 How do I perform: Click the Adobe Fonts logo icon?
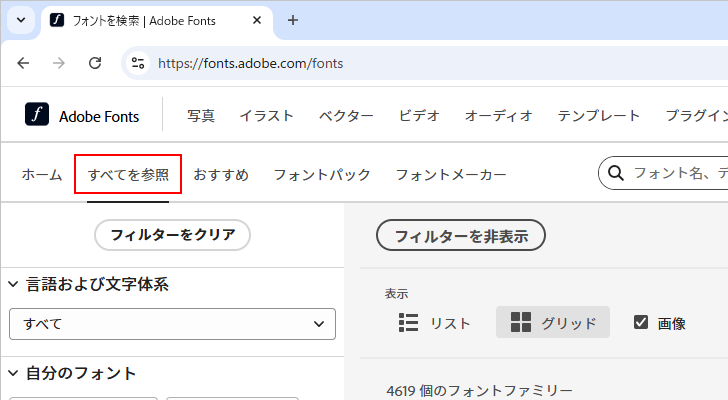[x=37, y=114]
